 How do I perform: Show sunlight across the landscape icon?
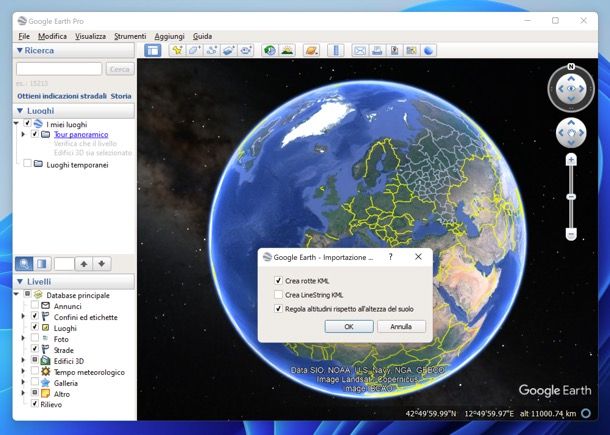[287, 50]
